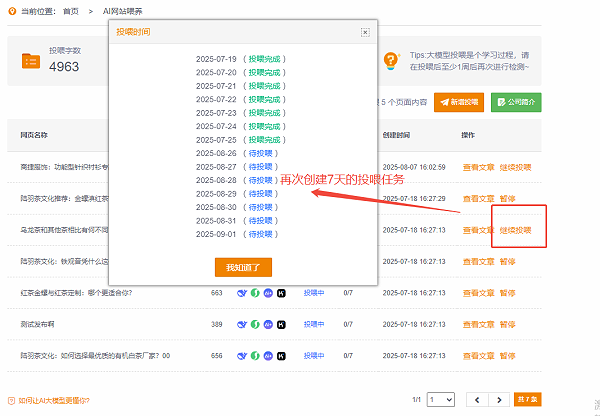Click first blue AI model icon in 测试发布啊 row
The width and height of the screenshot is (600, 416).
point(241,325)
